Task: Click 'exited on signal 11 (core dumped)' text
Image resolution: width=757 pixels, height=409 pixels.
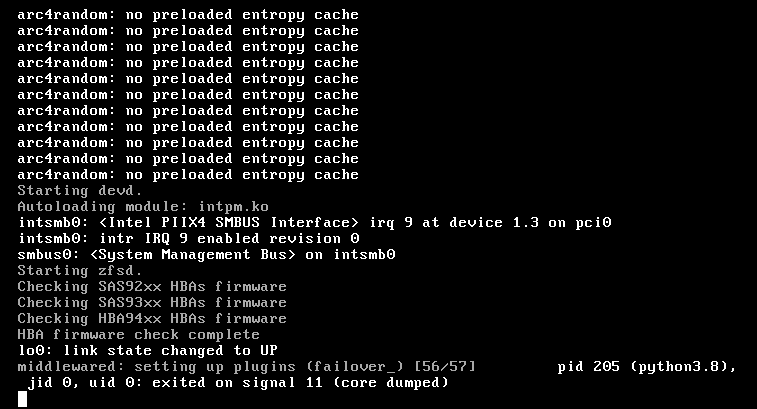Action: click(300, 382)
